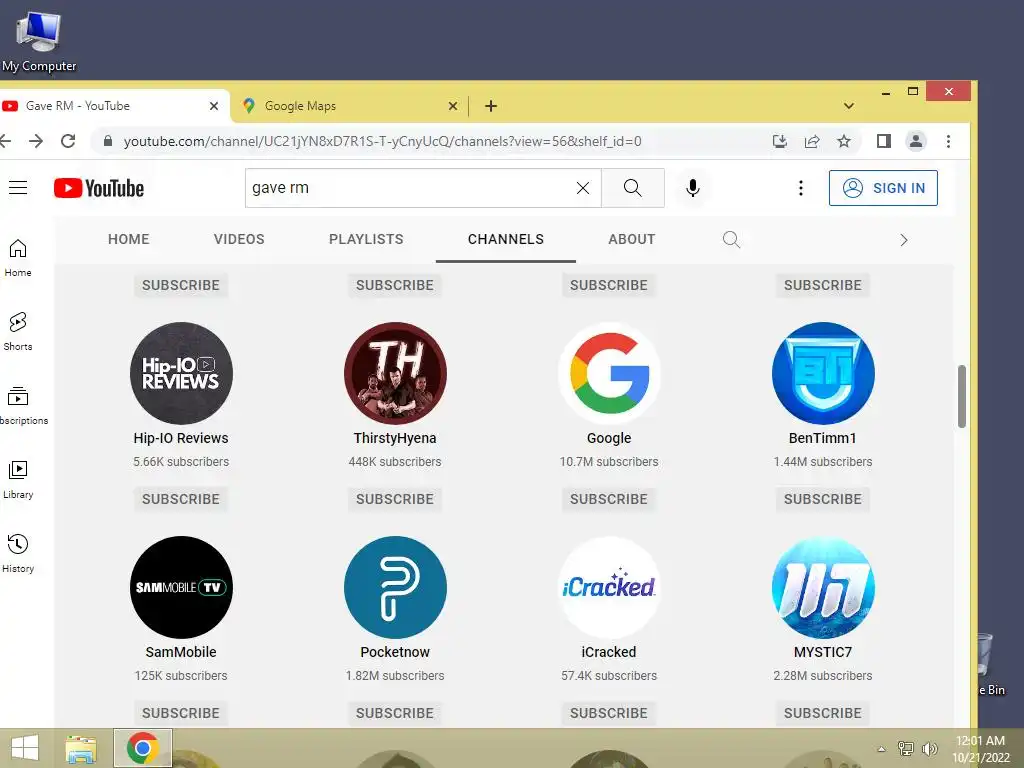
Task: Open the Windows Start button
Action: (24, 748)
